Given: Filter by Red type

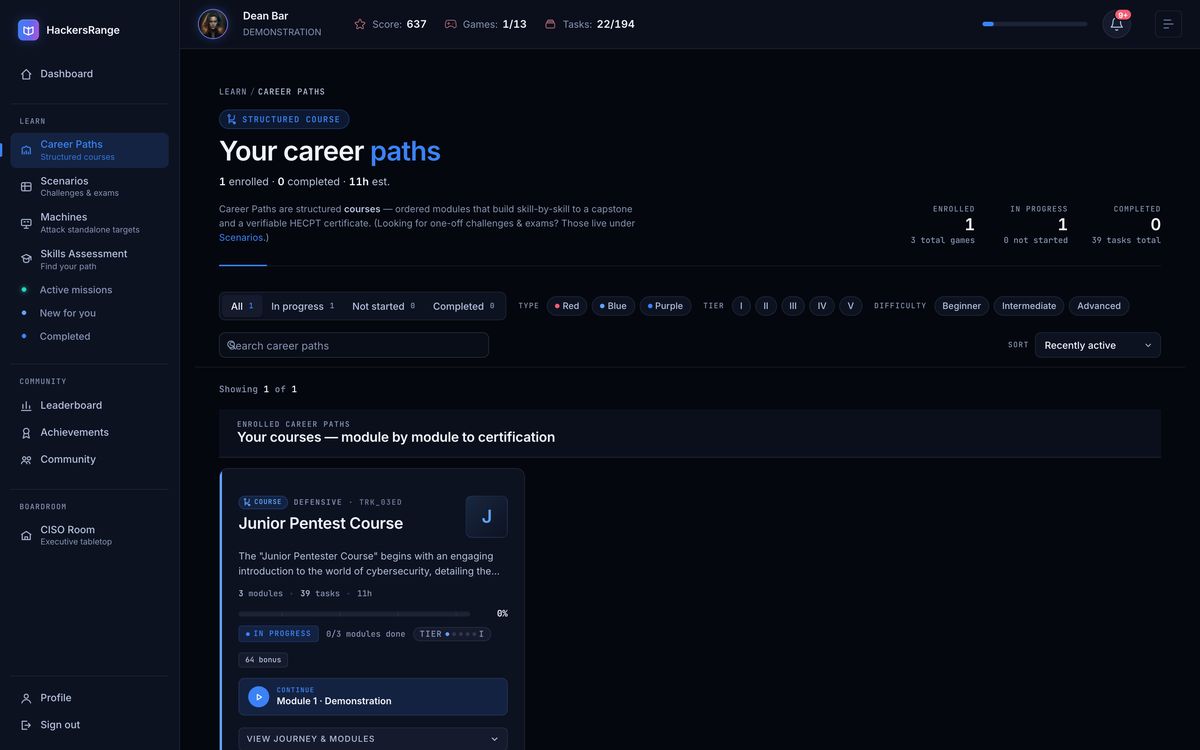Looking at the screenshot, I should pos(566,306).
